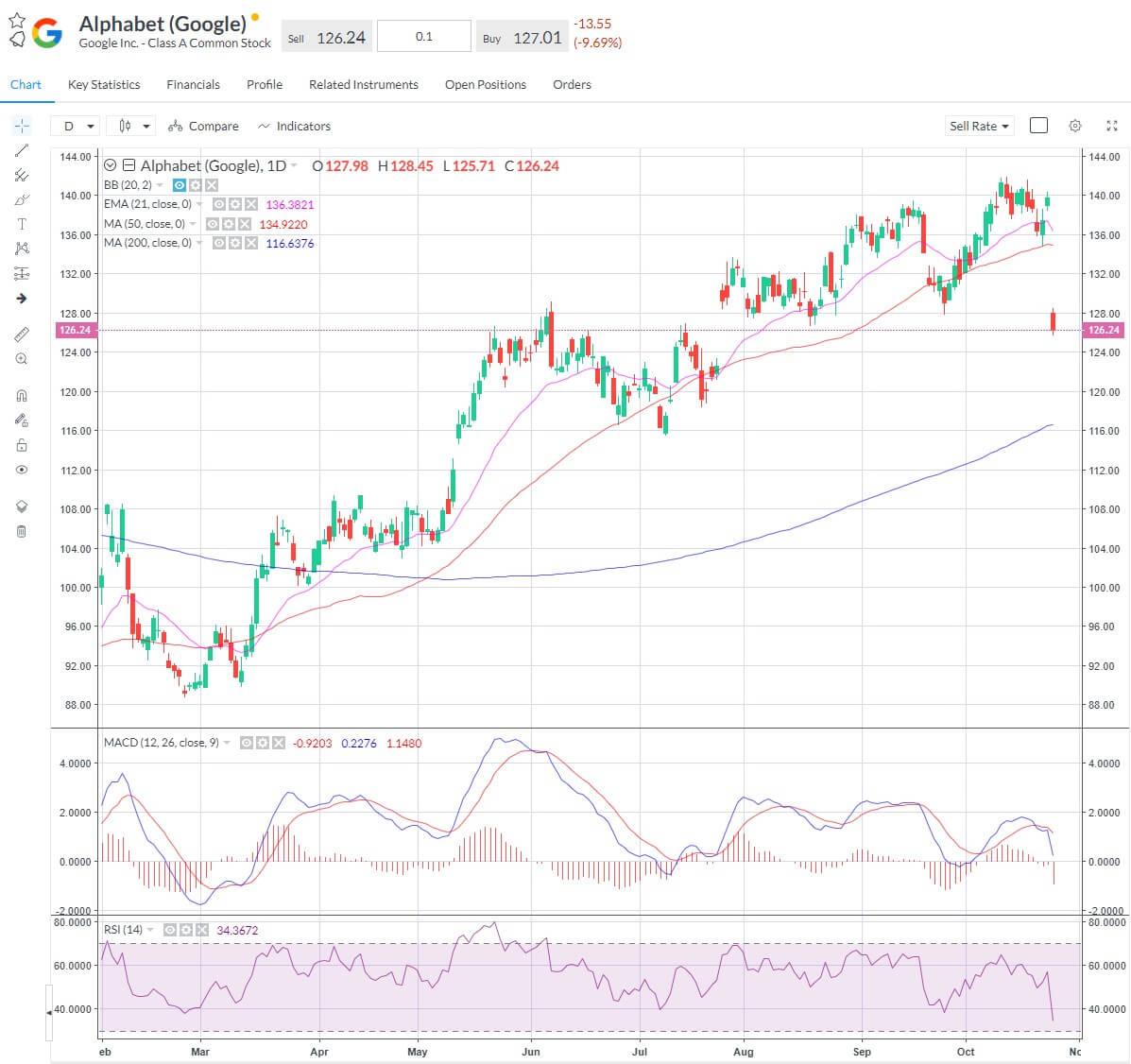1131x1064 pixels.
Task: Open EMA (21) indicator settings gear
Action: (235, 204)
